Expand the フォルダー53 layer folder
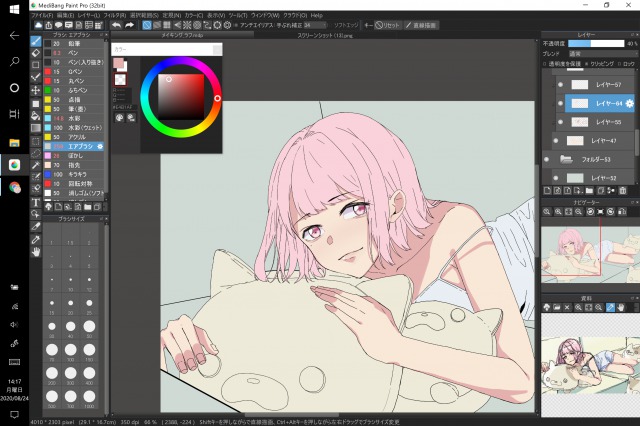Screen dimensions: 640x426 coord(566,159)
